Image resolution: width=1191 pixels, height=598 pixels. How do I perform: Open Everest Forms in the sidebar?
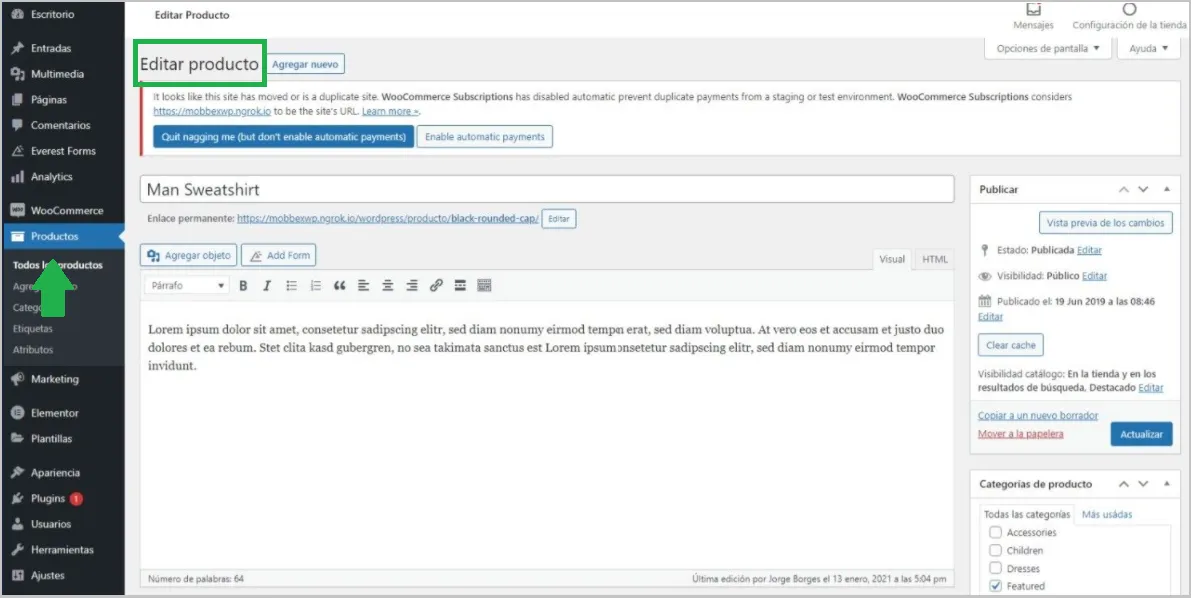coord(62,151)
